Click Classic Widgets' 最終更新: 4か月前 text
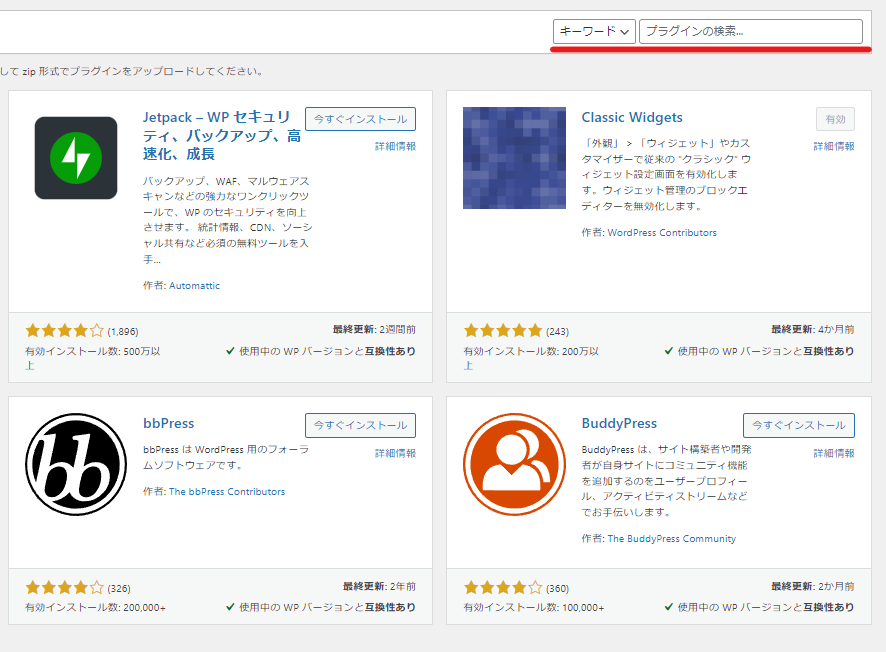 point(813,329)
